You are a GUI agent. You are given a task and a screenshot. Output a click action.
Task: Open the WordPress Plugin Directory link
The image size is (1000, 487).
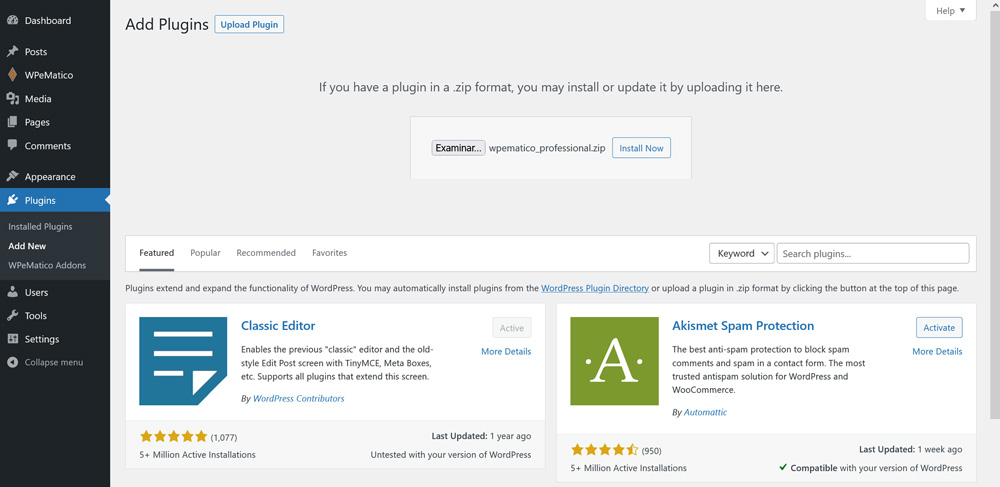(595, 288)
